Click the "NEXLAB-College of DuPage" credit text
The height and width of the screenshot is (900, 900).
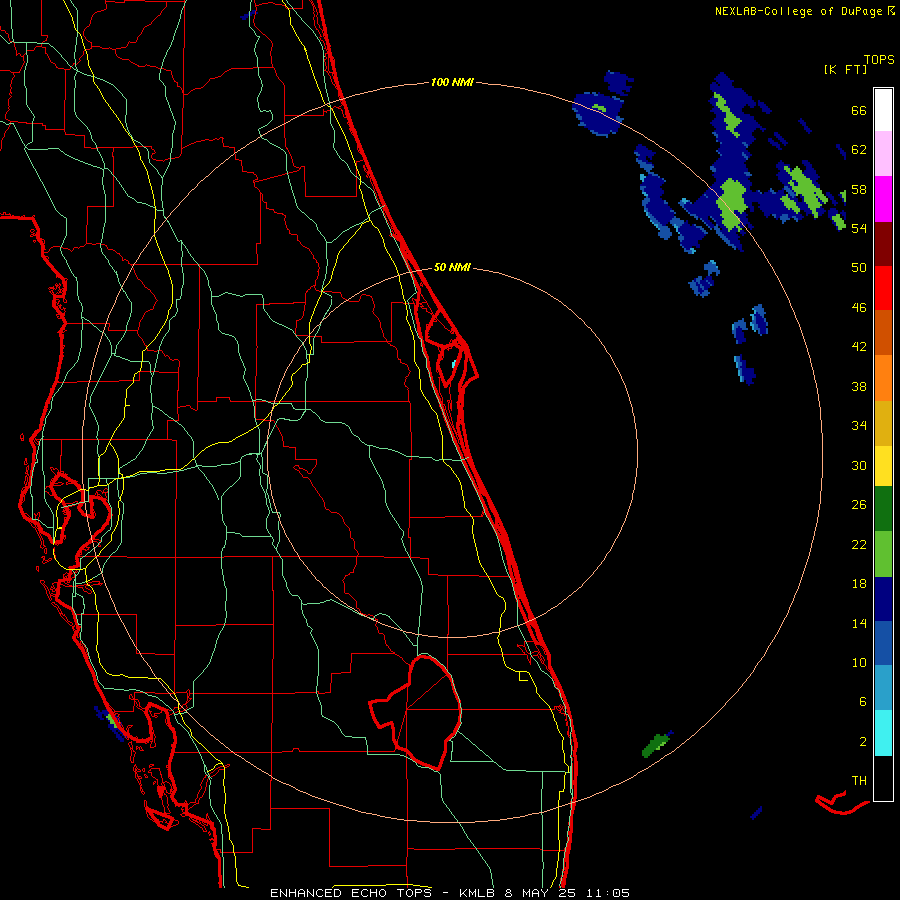pyautogui.click(x=798, y=11)
